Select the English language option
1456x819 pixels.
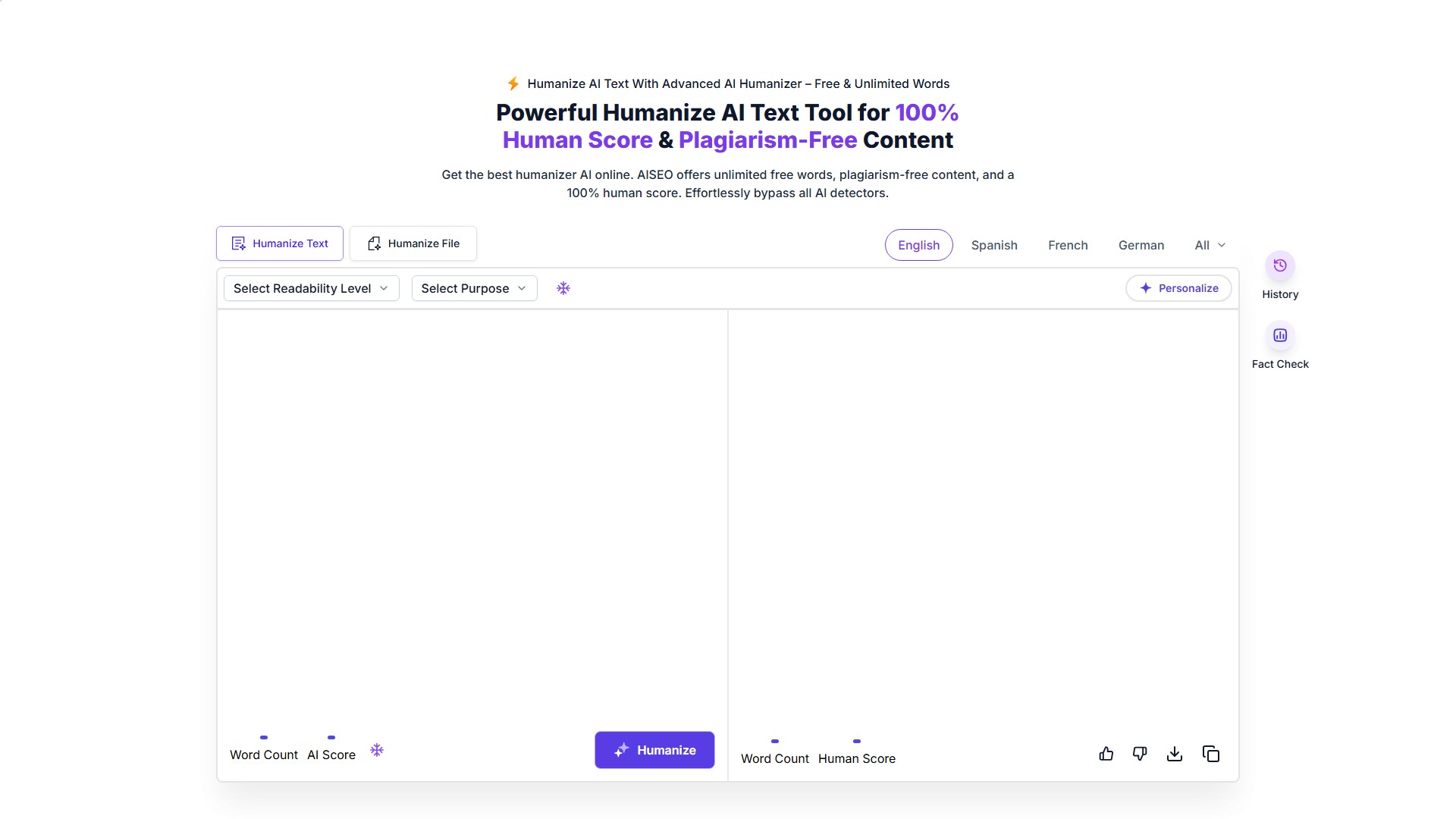(x=918, y=245)
